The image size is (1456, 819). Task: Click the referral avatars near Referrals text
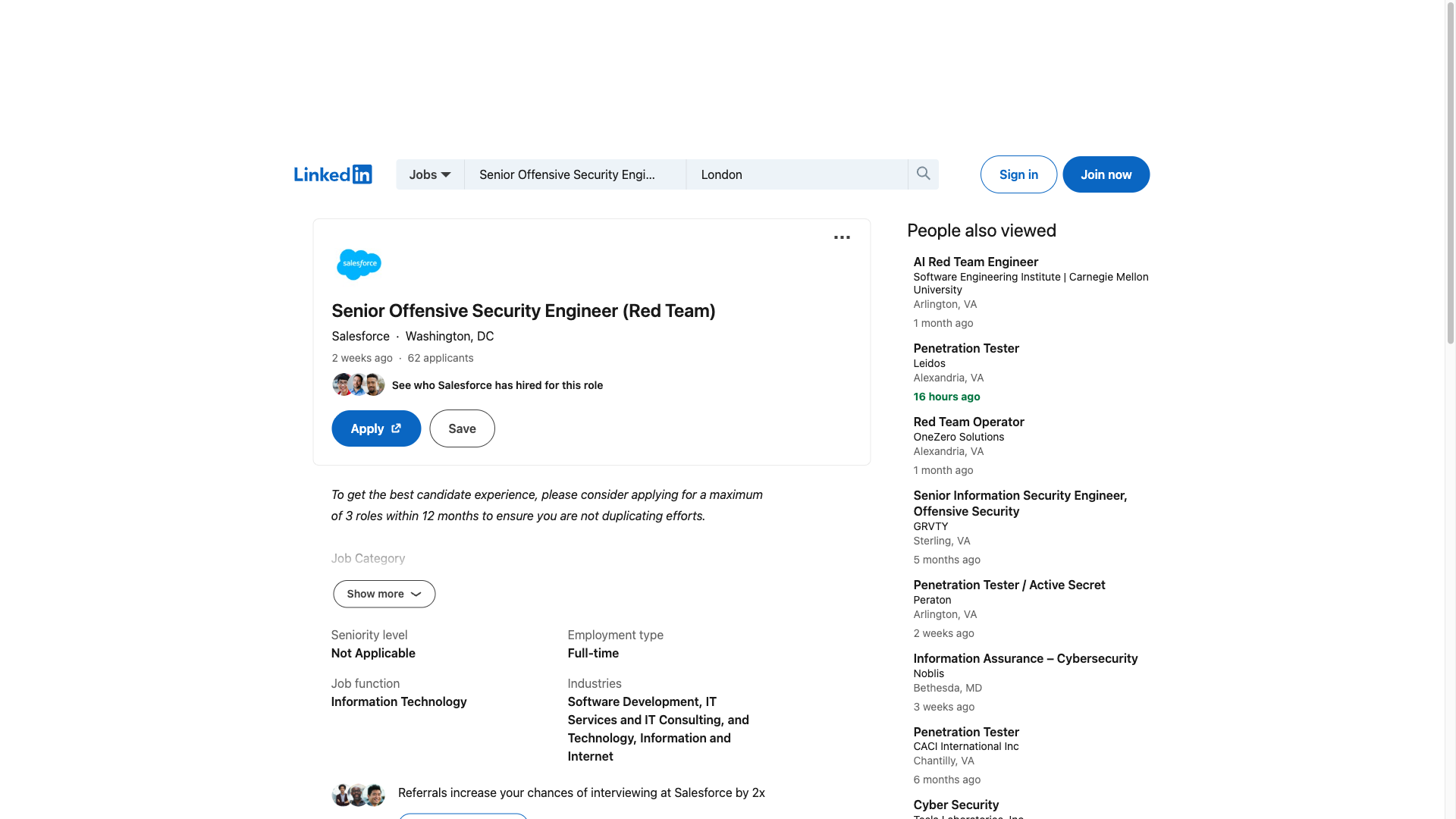point(358,794)
